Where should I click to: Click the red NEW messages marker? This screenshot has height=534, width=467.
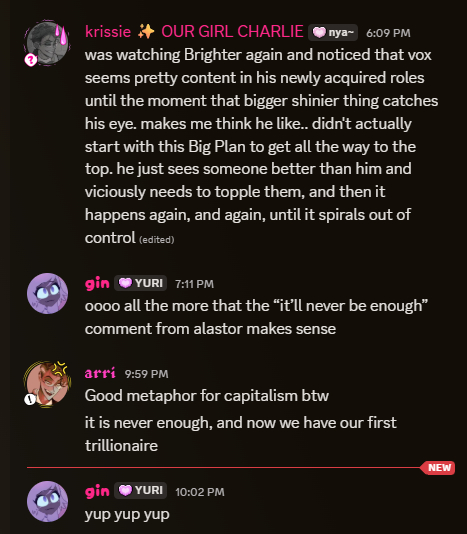point(439,468)
